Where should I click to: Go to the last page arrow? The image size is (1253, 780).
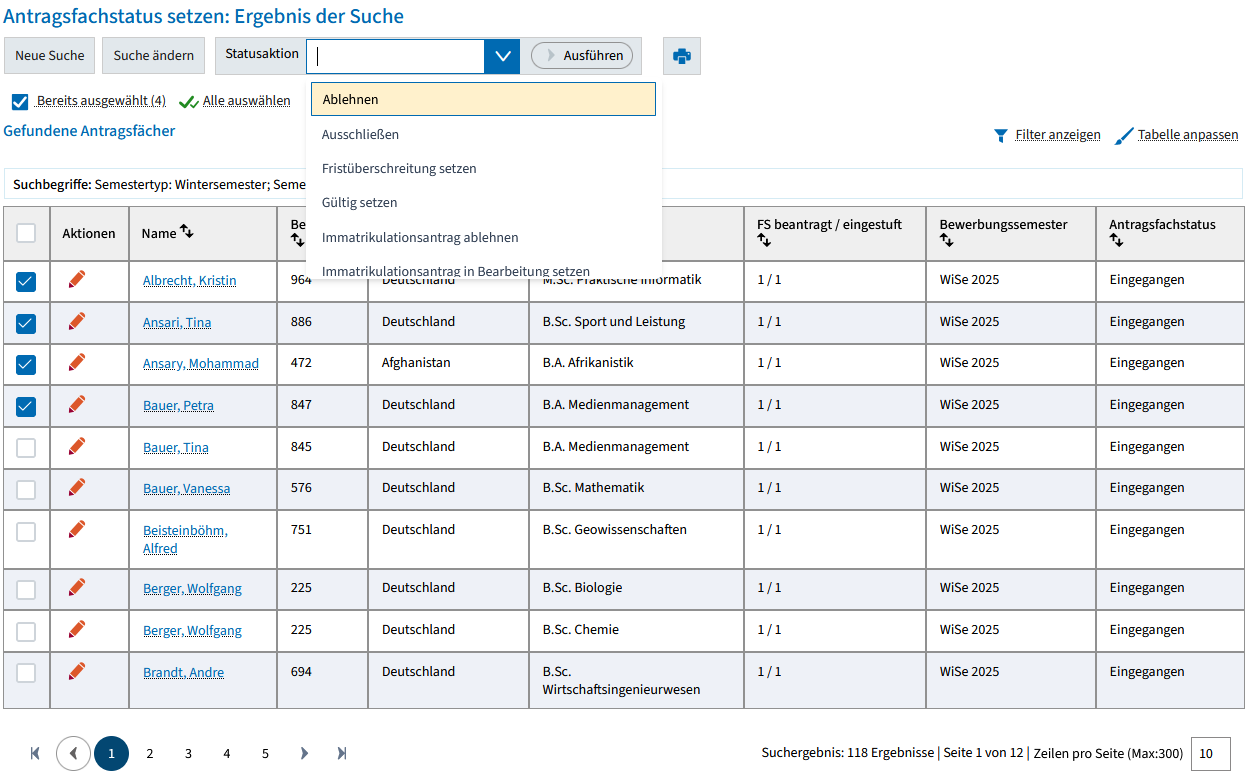(x=342, y=753)
